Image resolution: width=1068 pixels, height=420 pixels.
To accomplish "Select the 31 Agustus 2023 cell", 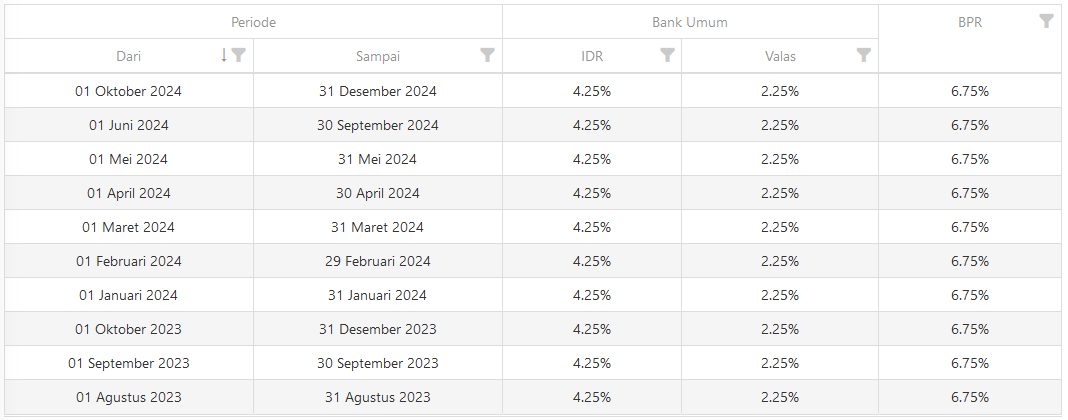I will click(378, 397).
